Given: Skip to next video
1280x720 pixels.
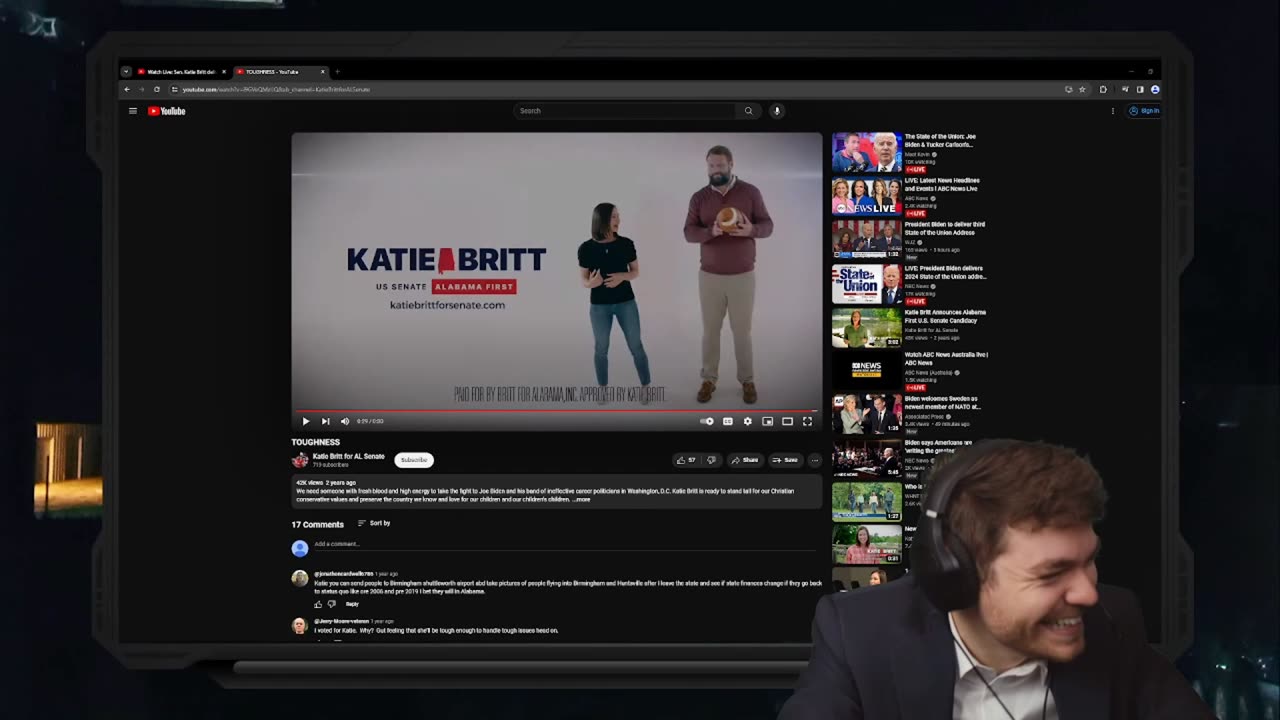Looking at the screenshot, I should pos(325,421).
